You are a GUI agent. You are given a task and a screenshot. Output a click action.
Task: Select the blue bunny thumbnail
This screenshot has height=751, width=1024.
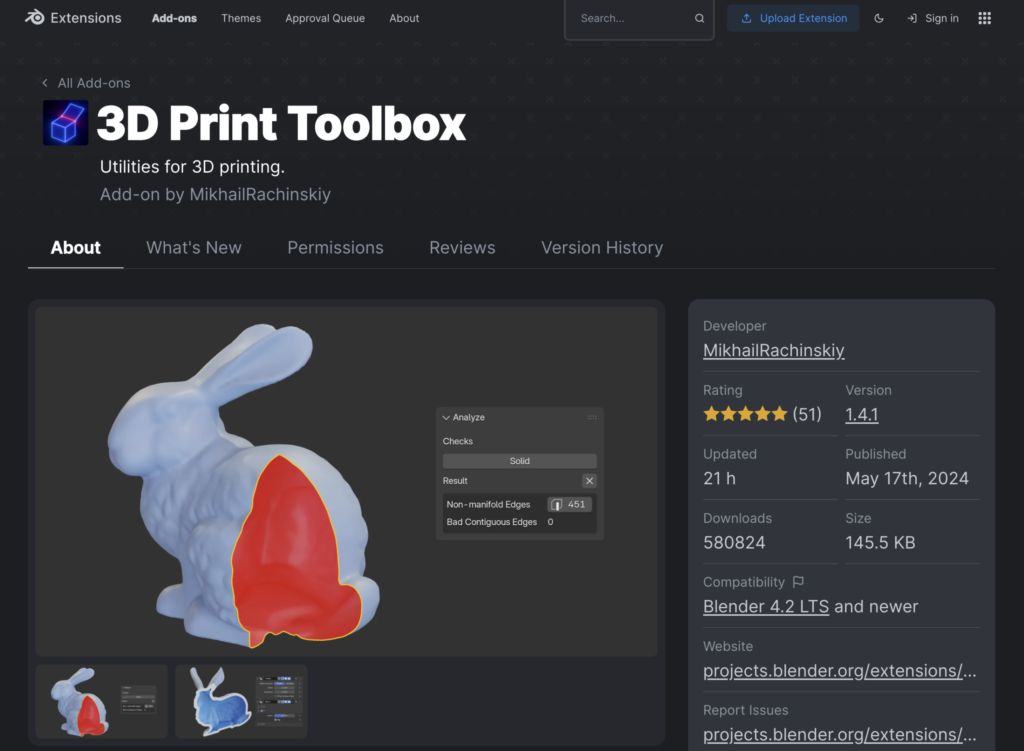pyautogui.click(x=242, y=701)
